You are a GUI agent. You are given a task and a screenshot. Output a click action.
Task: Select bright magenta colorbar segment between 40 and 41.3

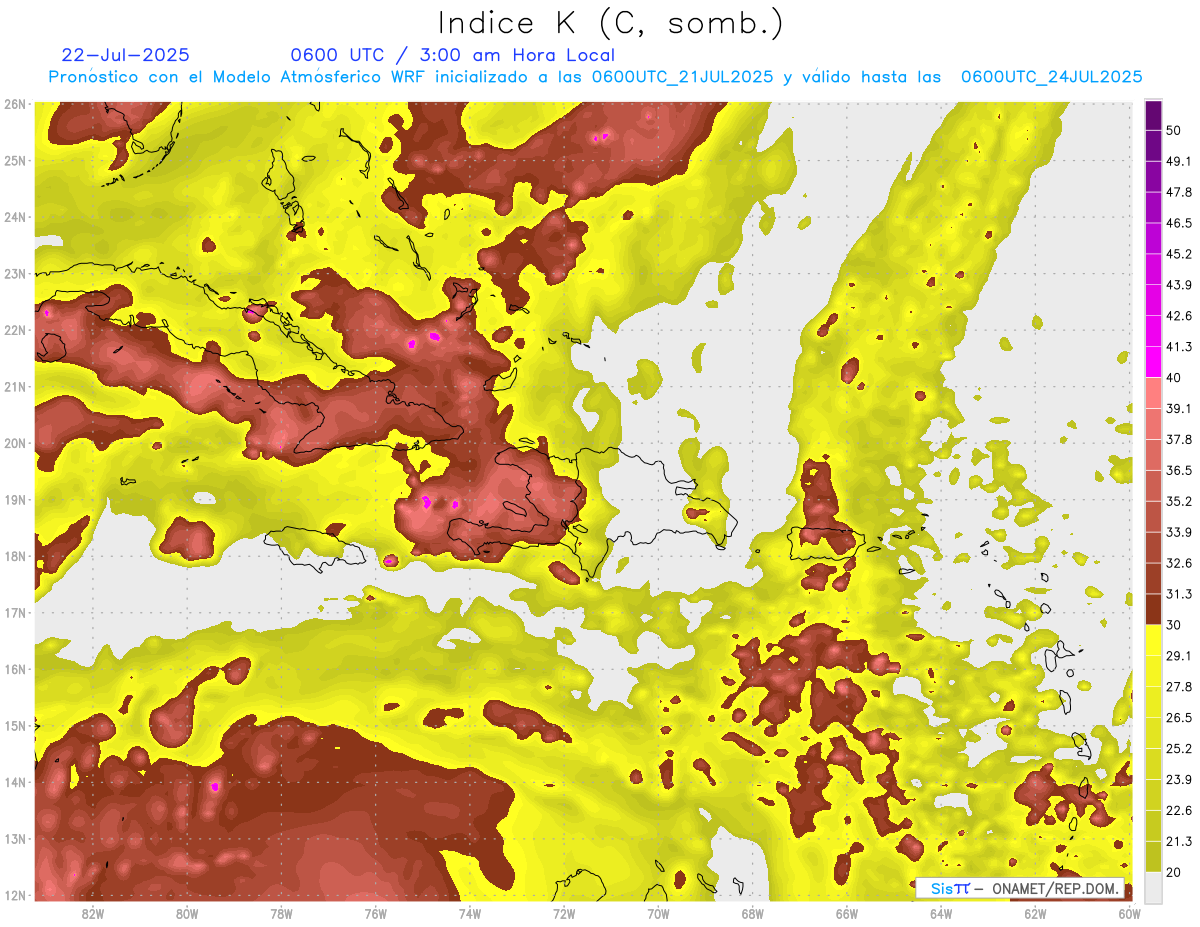(1153, 362)
